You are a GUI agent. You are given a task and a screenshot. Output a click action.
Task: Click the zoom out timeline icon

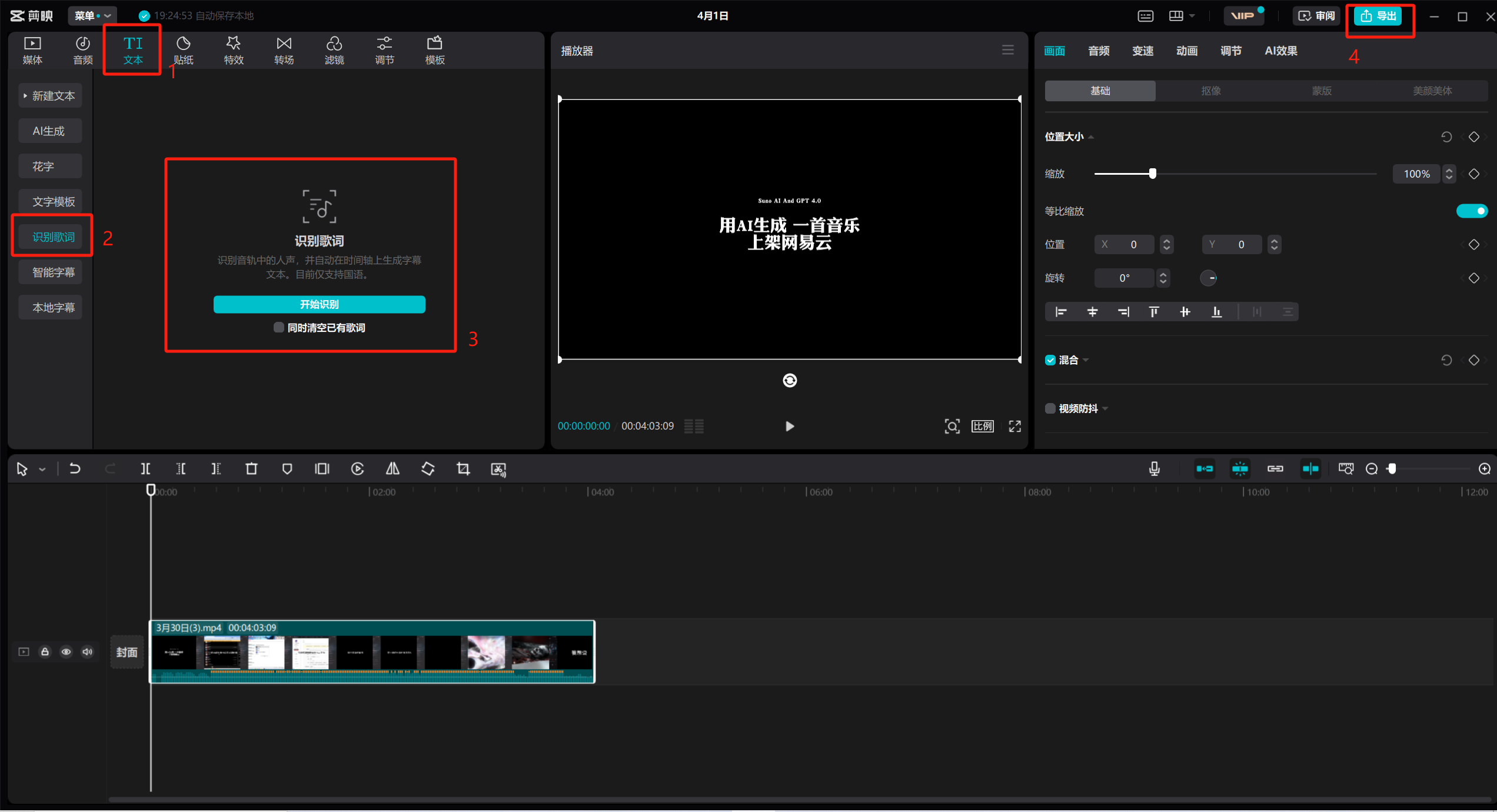(x=1372, y=469)
